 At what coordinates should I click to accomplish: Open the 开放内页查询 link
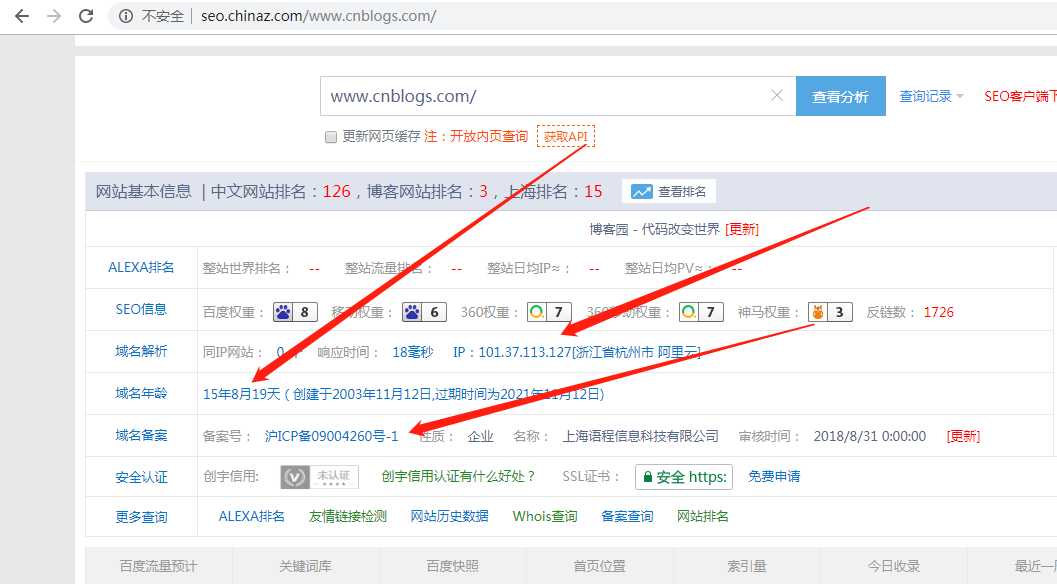(489, 136)
